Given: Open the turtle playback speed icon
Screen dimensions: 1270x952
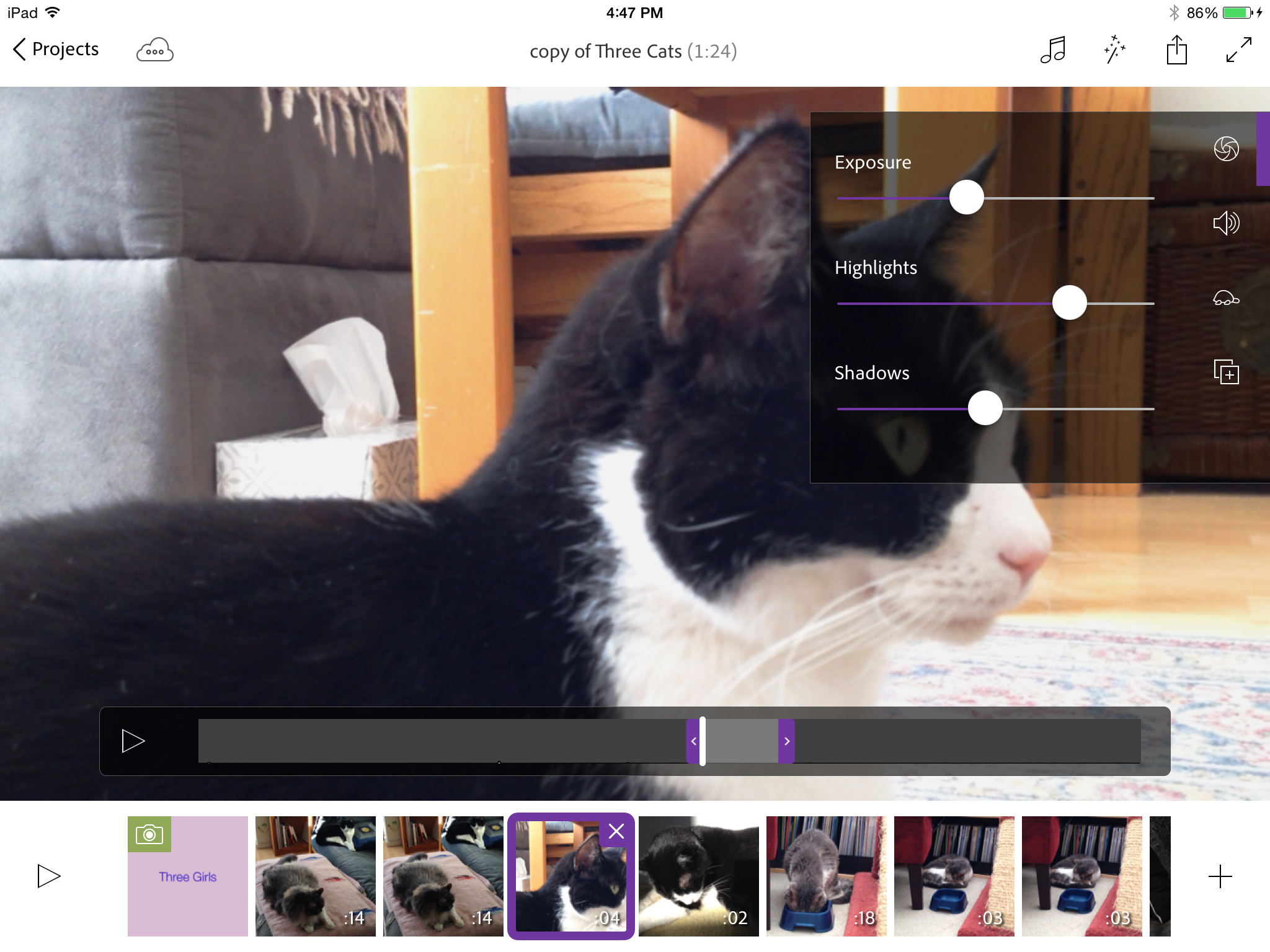Looking at the screenshot, I should pos(1226,298).
